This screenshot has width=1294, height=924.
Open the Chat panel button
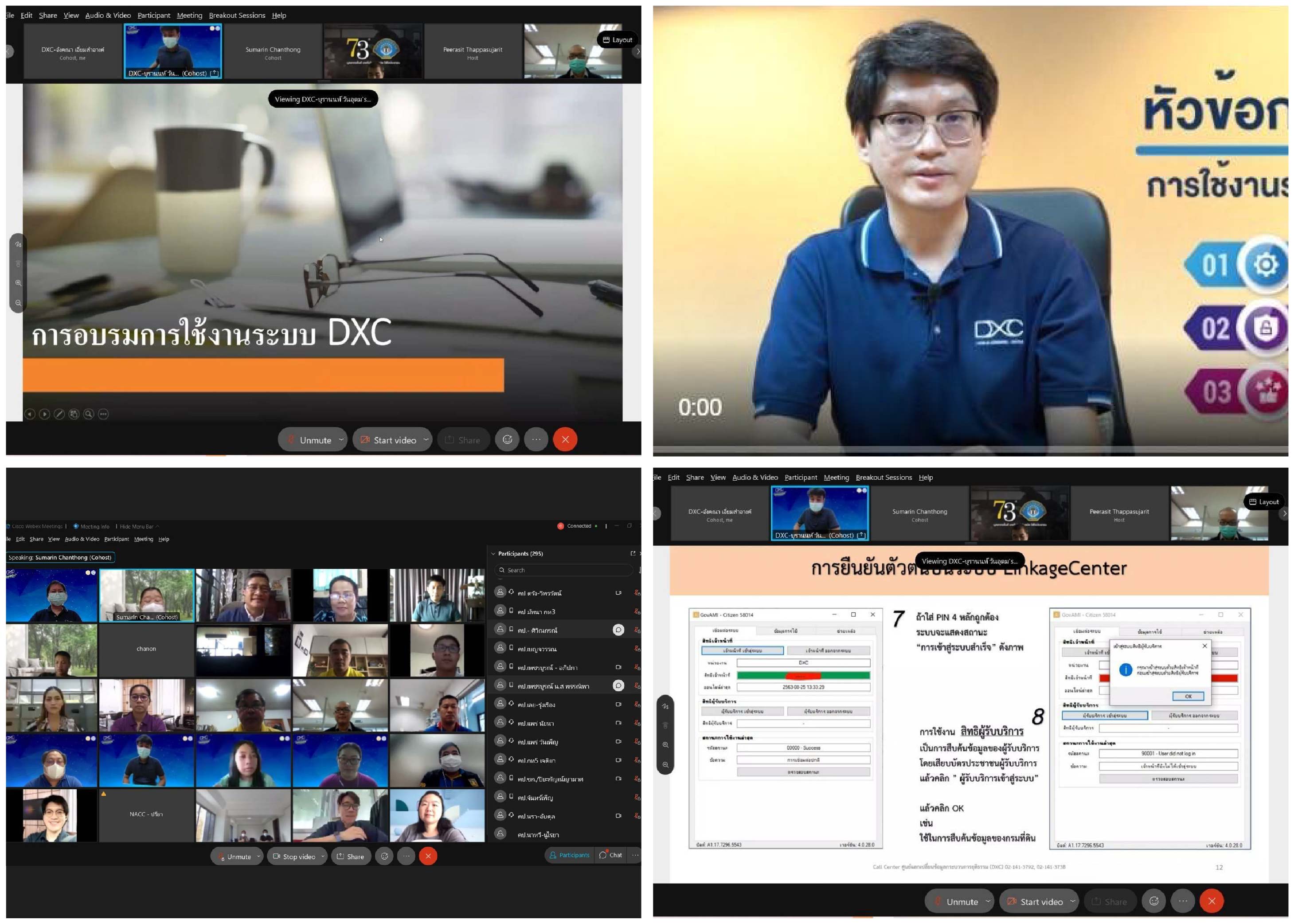pyautogui.click(x=610, y=855)
